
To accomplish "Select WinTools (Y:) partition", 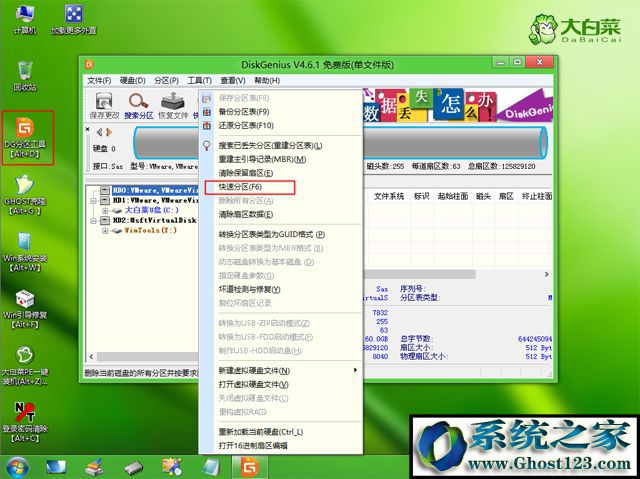I will (x=150, y=230).
